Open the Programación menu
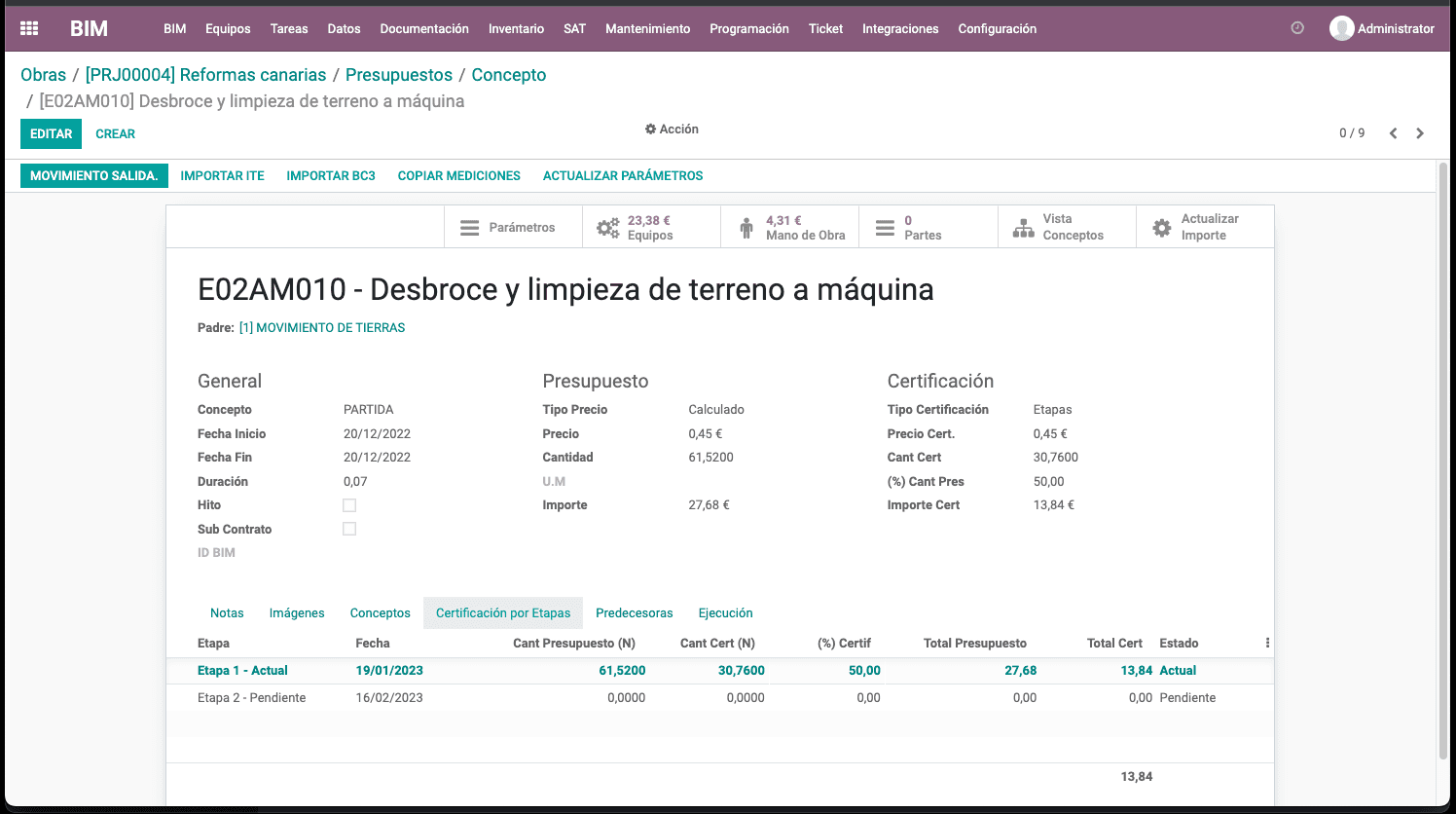1456x814 pixels. [x=749, y=28]
